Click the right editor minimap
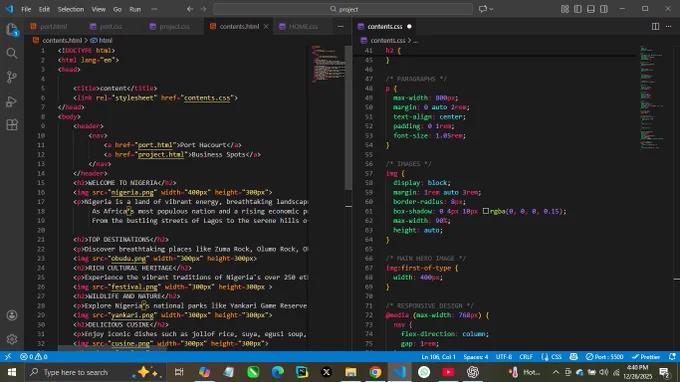 652,97
